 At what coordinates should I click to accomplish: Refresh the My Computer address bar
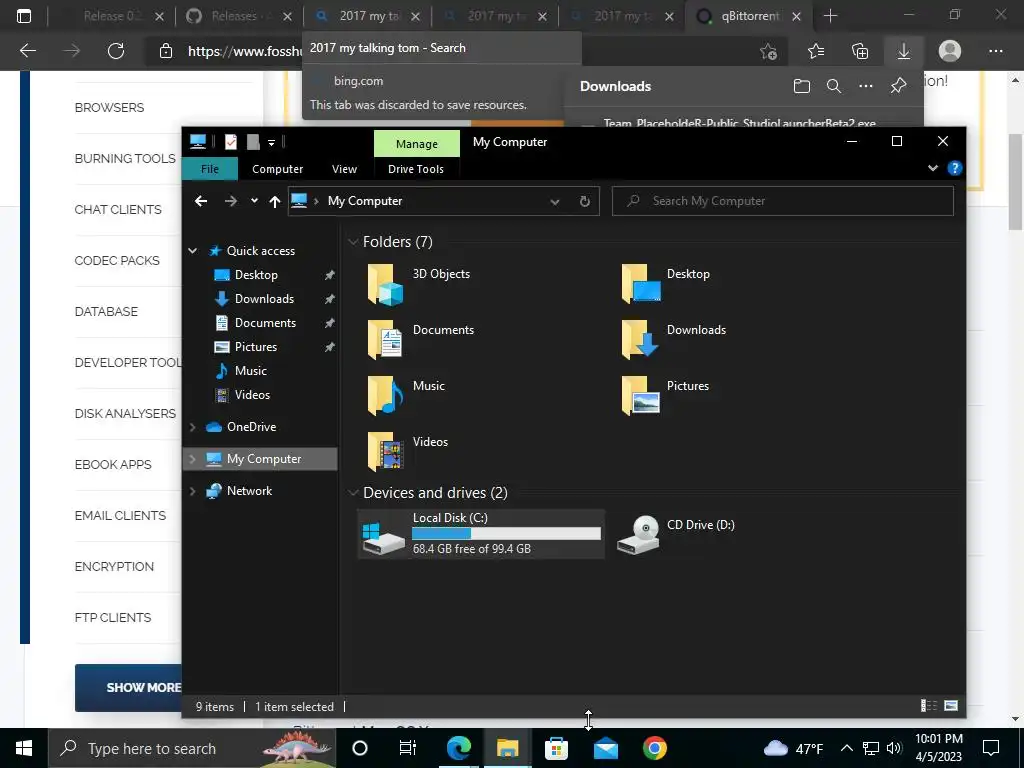point(585,201)
